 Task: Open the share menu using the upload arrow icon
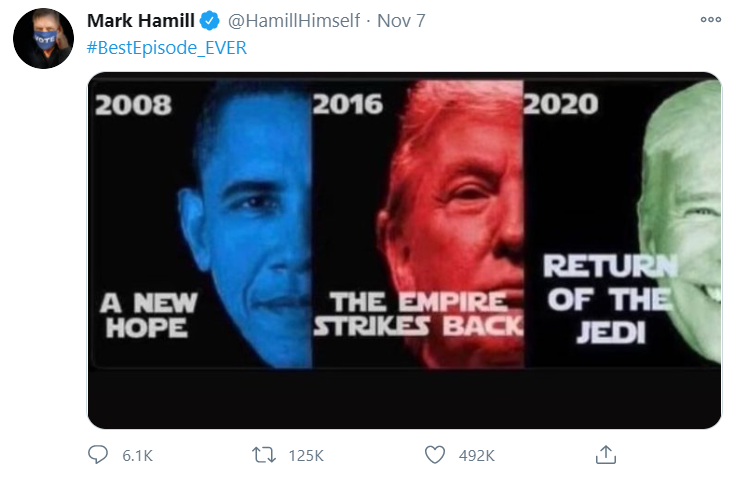click(606, 455)
